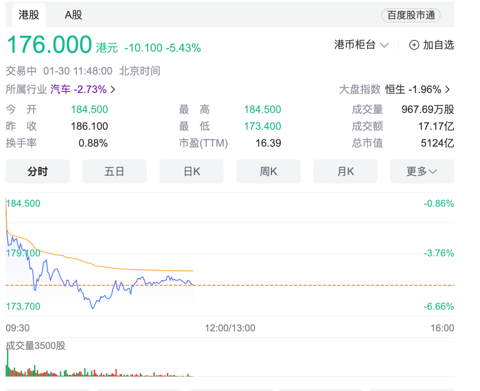Image resolution: width=480 pixels, height=391 pixels.
Task: Show the 月K candlestick chart
Action: point(345,171)
